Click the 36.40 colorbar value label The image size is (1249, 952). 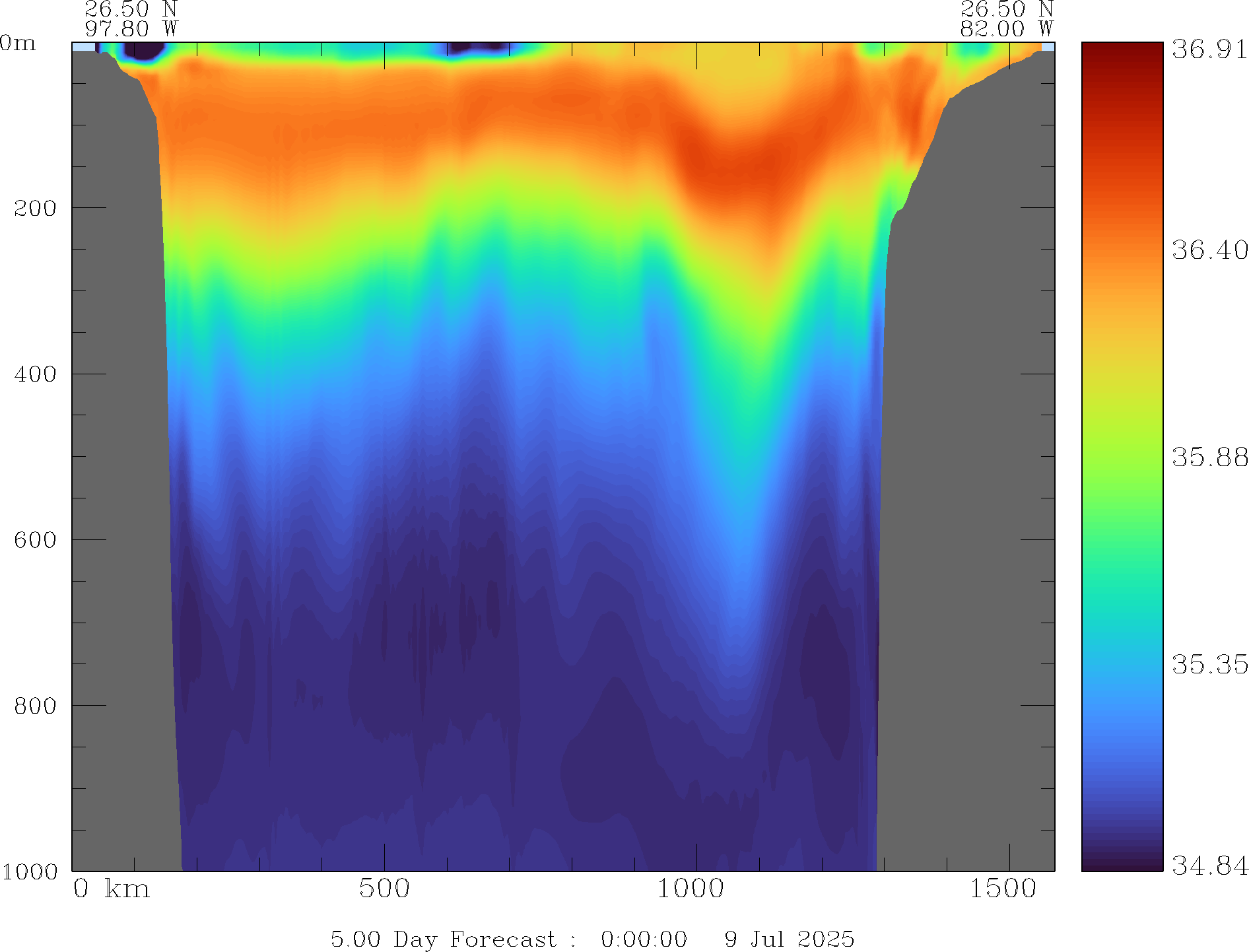click(x=1209, y=250)
